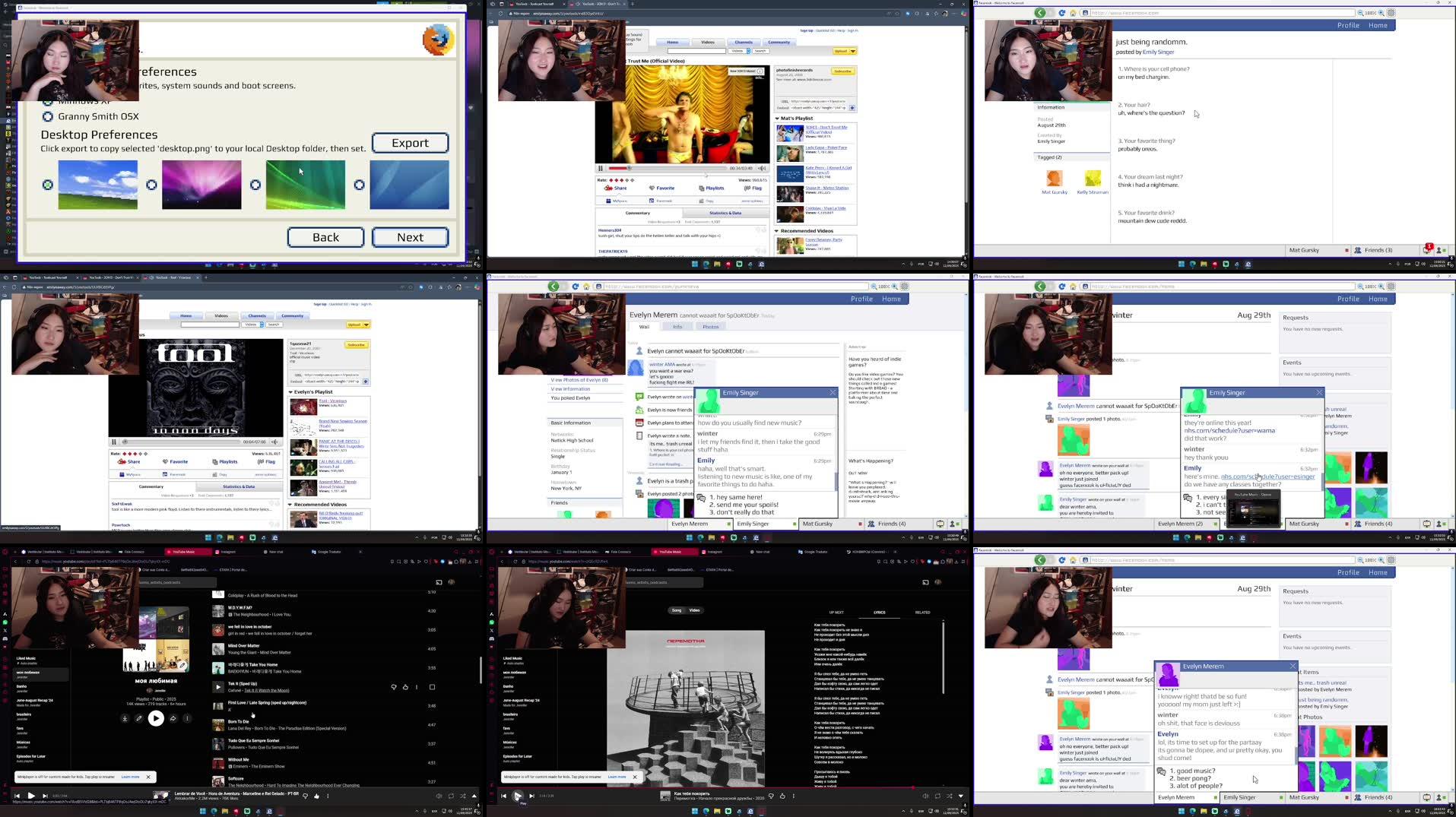This screenshot has width=1456, height=817.
Task: Mute the 3OH!3 video with the speaker icon
Action: tap(762, 168)
